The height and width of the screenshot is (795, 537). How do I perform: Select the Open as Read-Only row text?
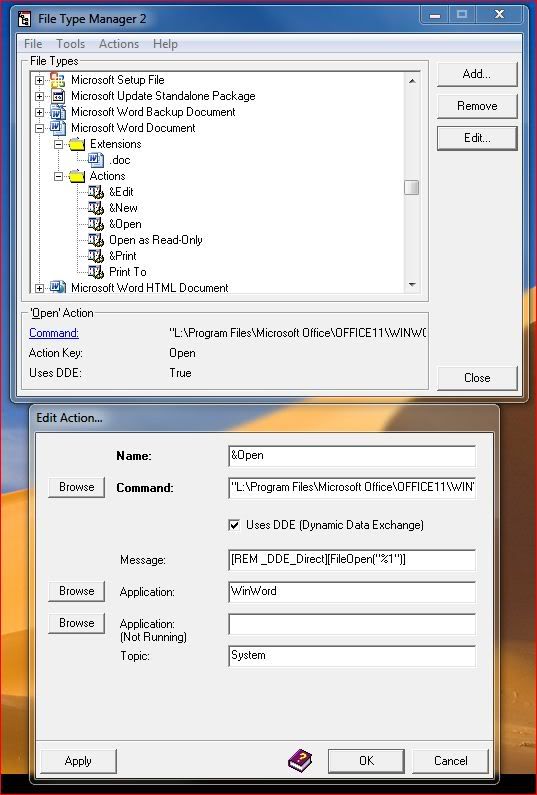156,240
